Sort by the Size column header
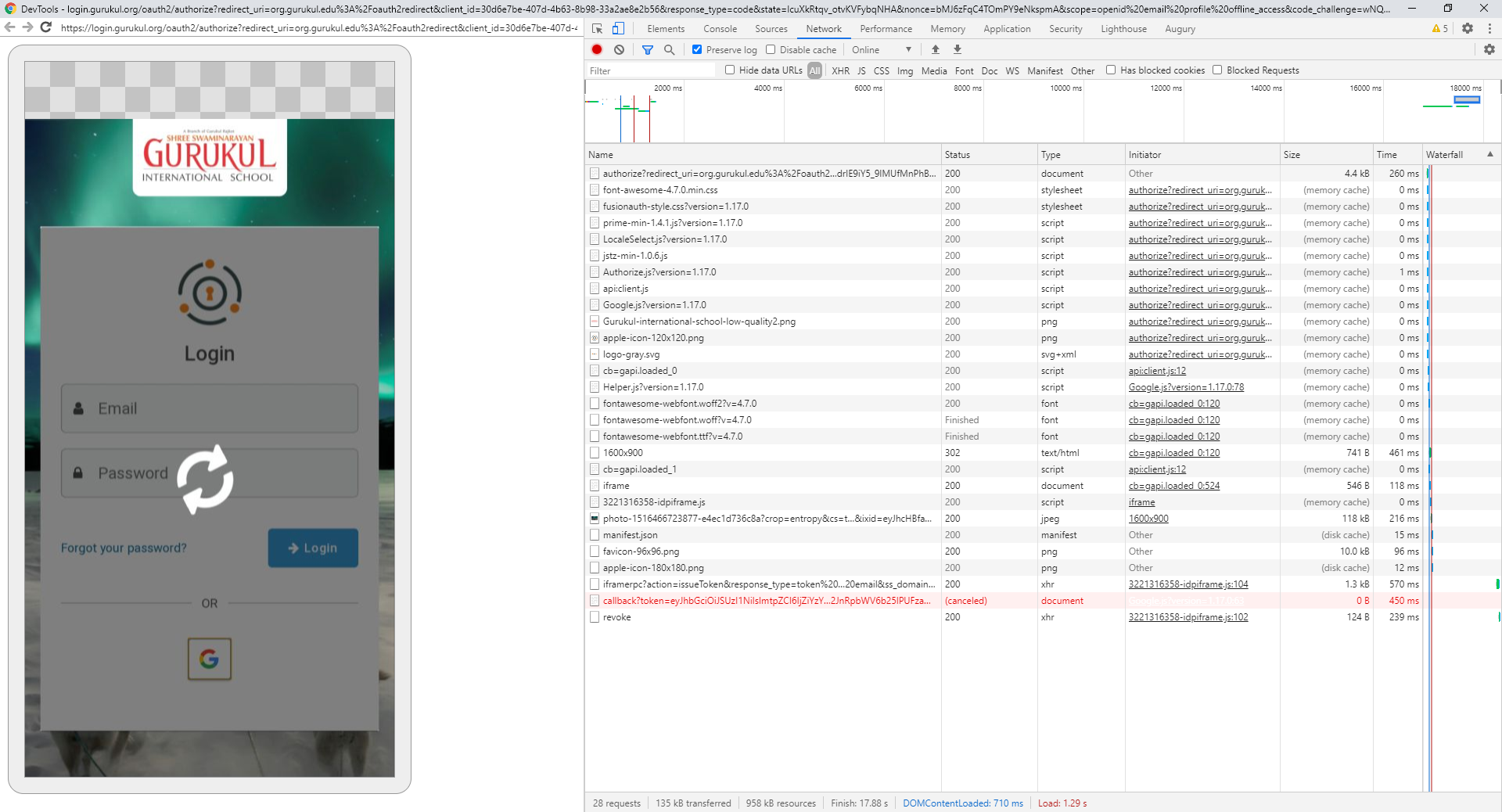 point(1327,154)
